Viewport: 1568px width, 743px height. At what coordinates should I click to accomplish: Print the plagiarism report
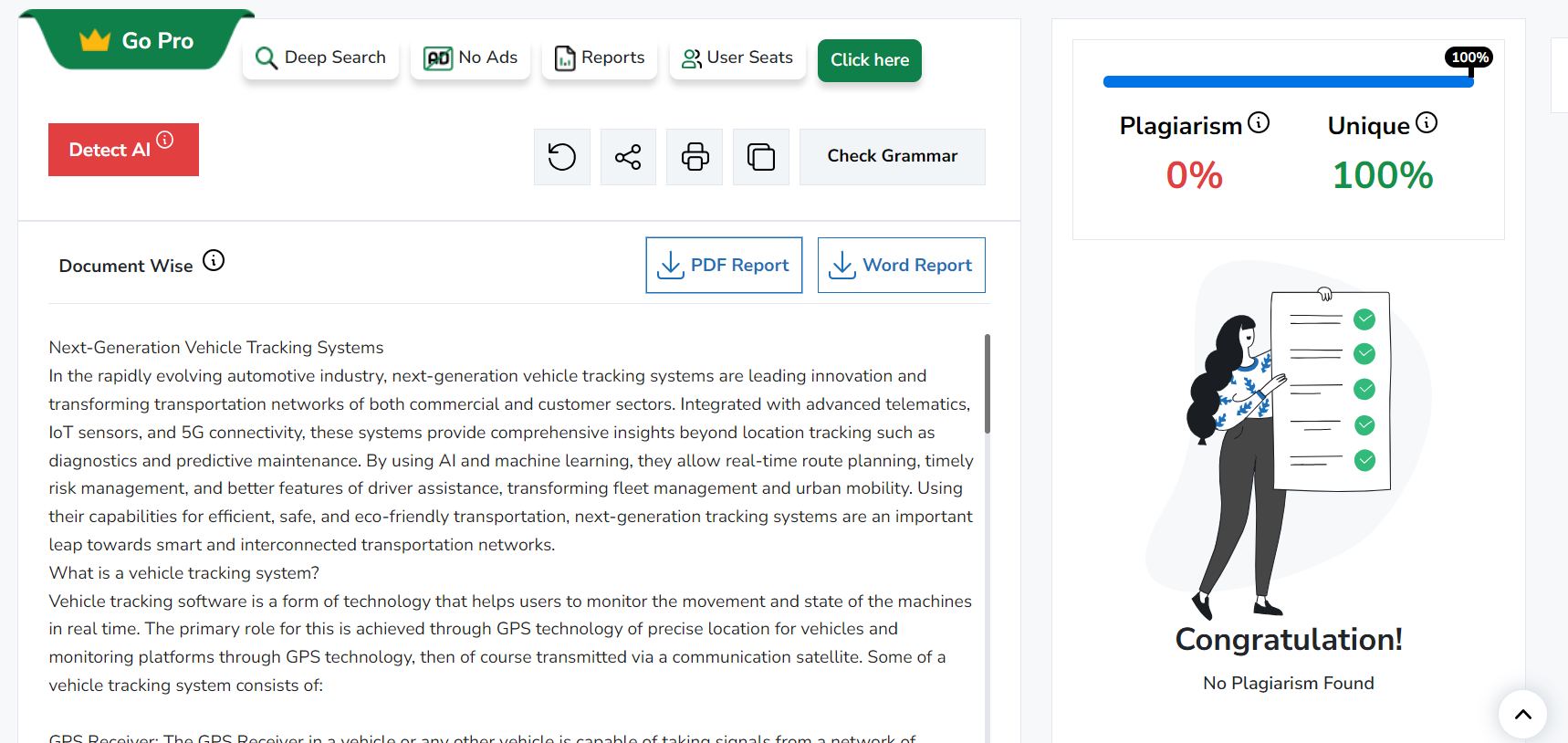click(x=695, y=157)
